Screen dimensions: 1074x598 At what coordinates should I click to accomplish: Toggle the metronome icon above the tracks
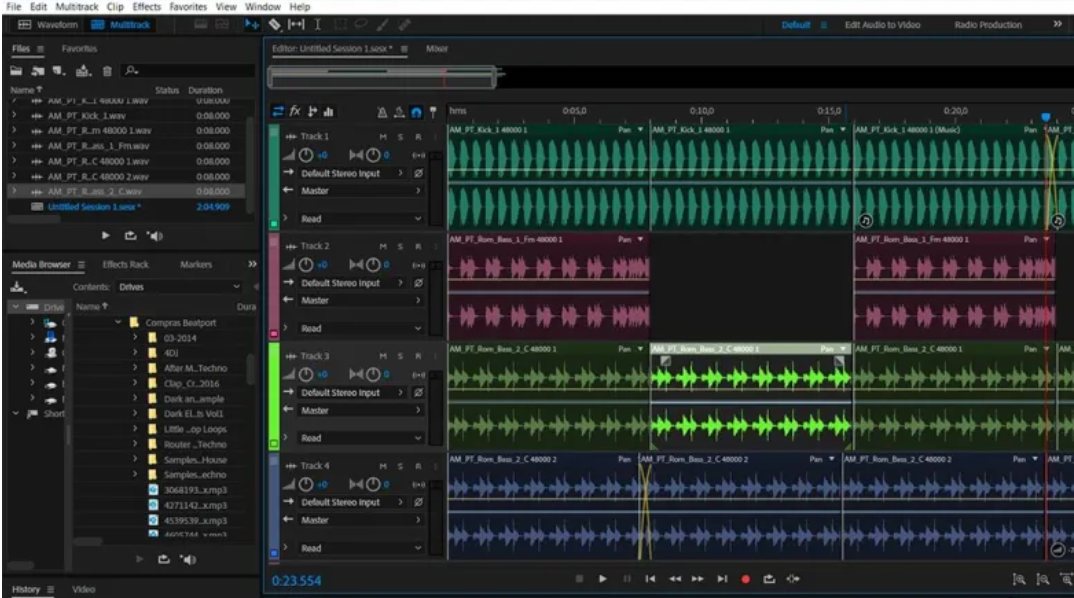[383, 112]
